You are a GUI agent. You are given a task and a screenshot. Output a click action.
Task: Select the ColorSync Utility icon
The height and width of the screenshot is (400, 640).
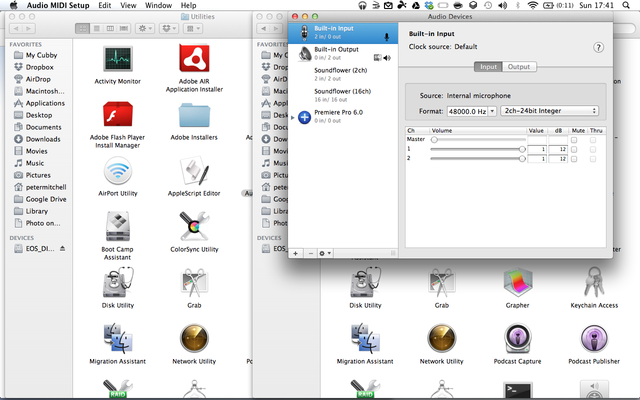tap(194, 227)
